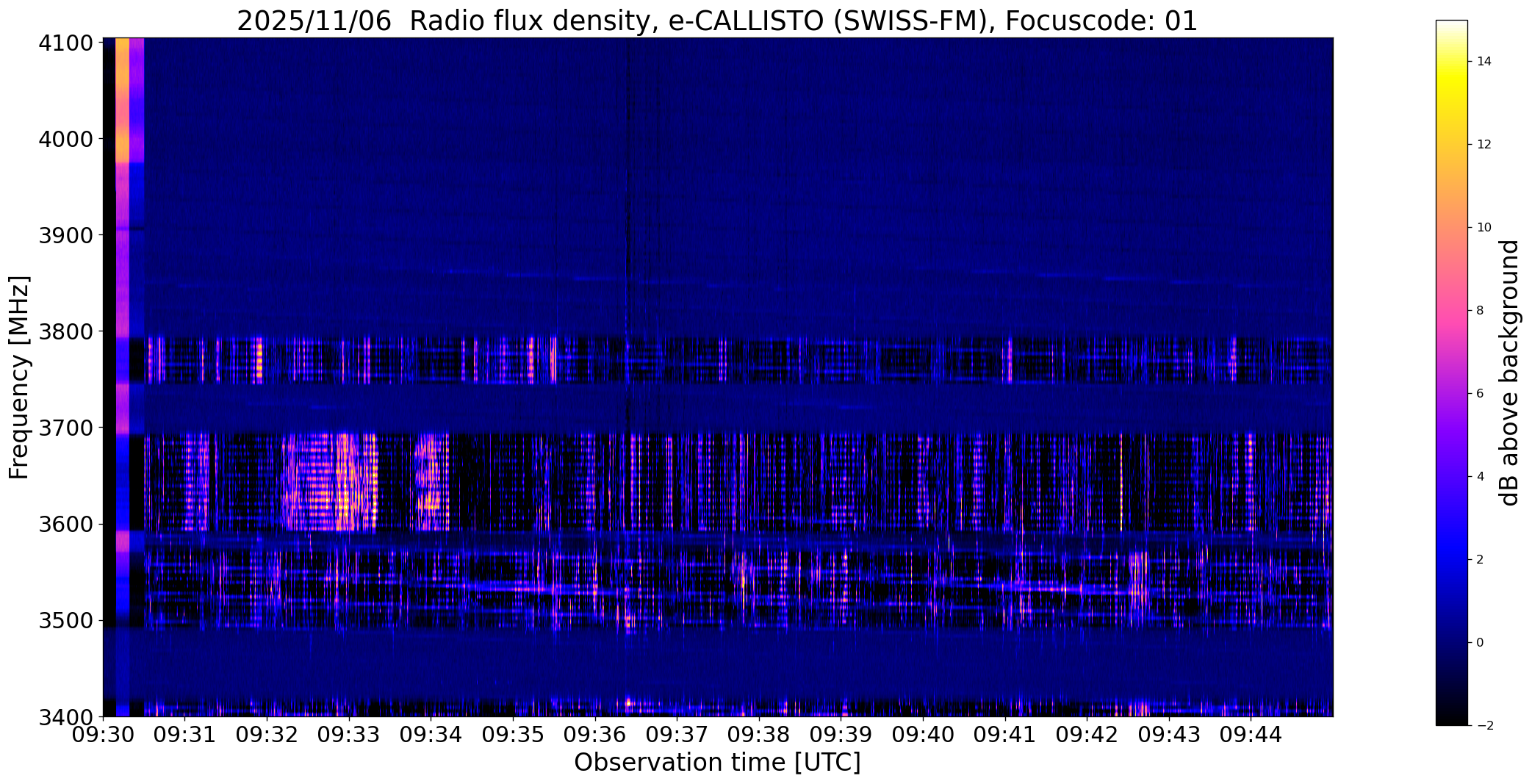Click the time tick label "09:35"
The width and height of the screenshot is (1532, 784).
[x=513, y=735]
